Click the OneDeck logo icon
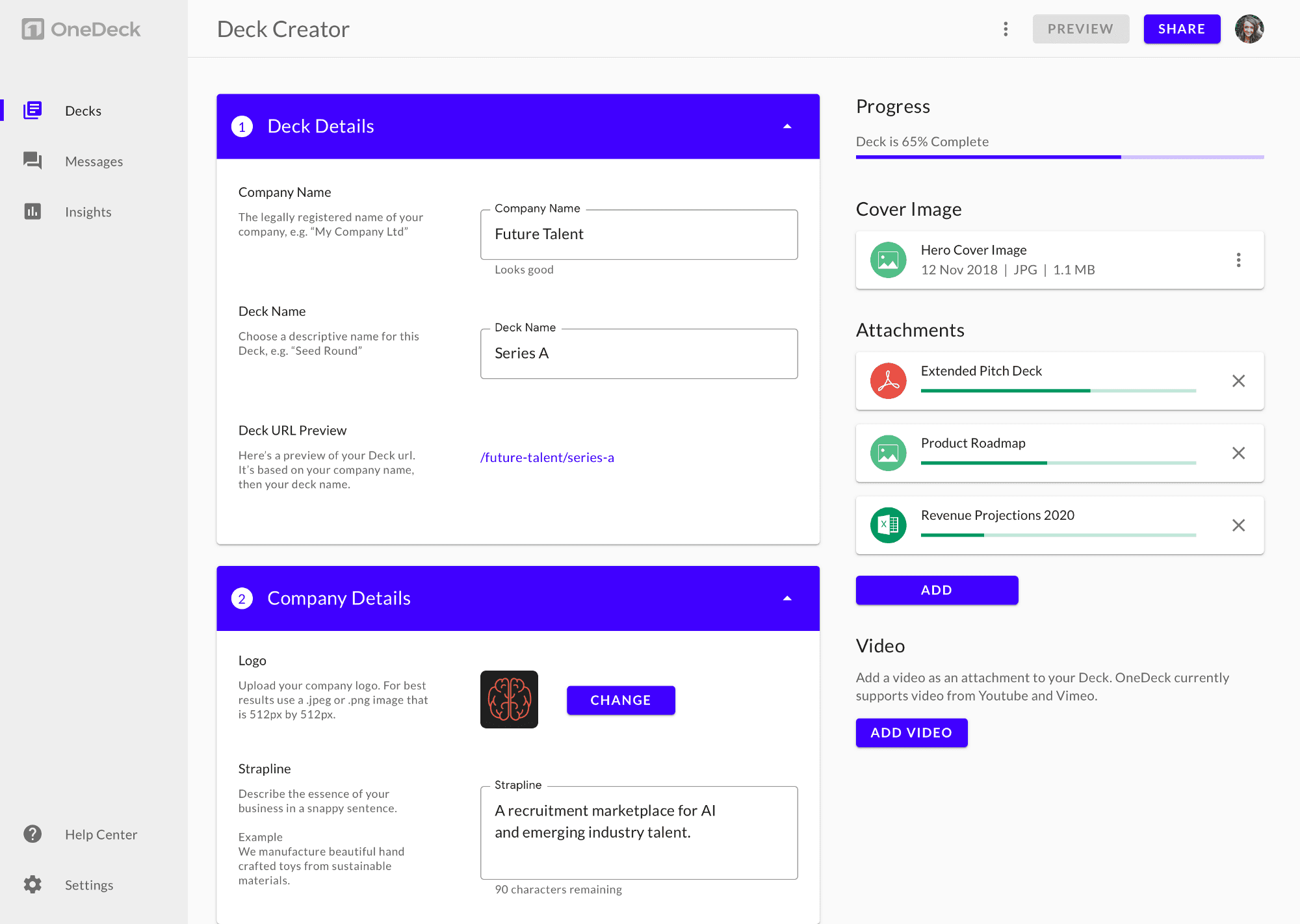1300x924 pixels. [32, 29]
